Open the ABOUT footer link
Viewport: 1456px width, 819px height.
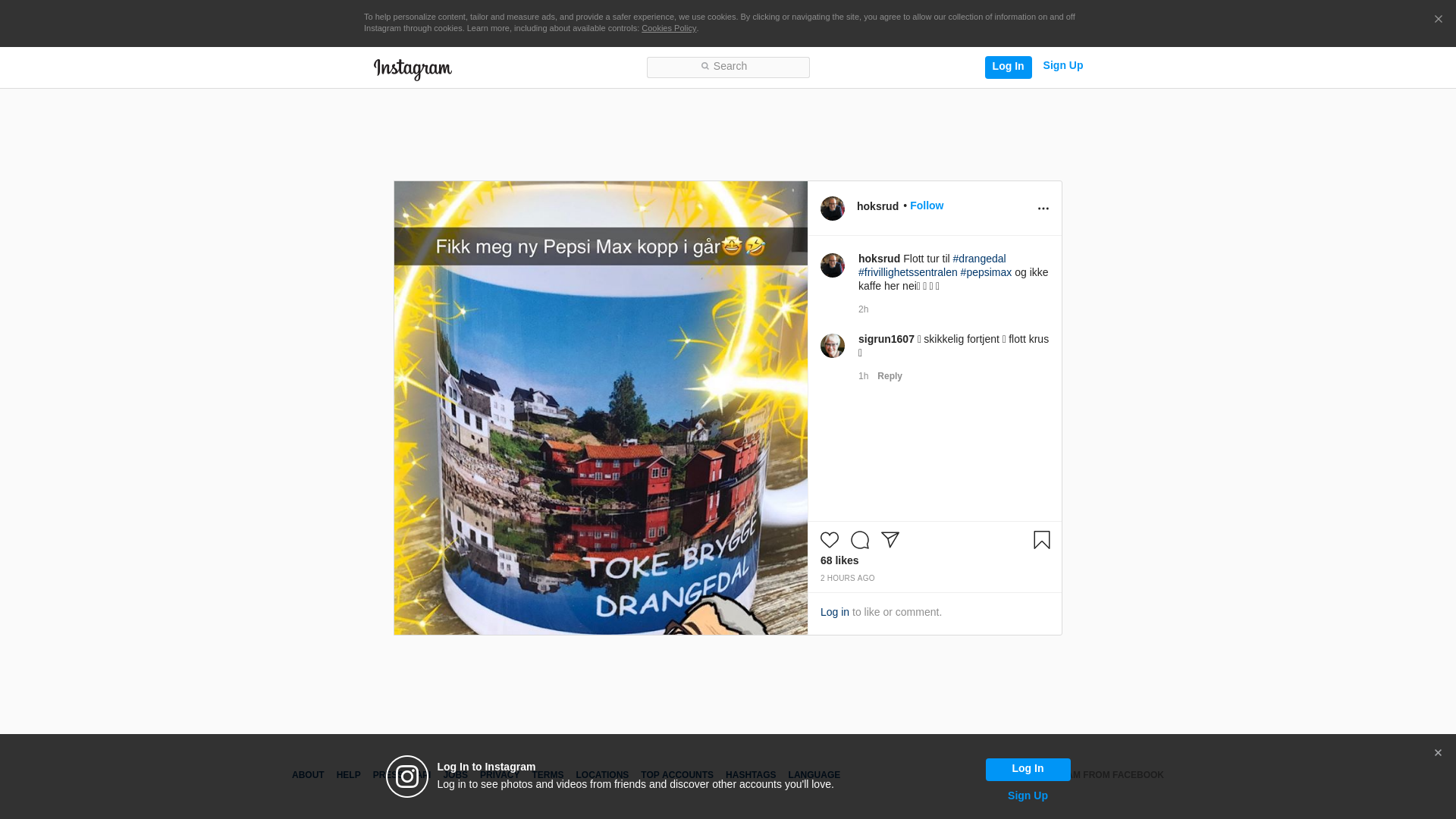point(308,775)
